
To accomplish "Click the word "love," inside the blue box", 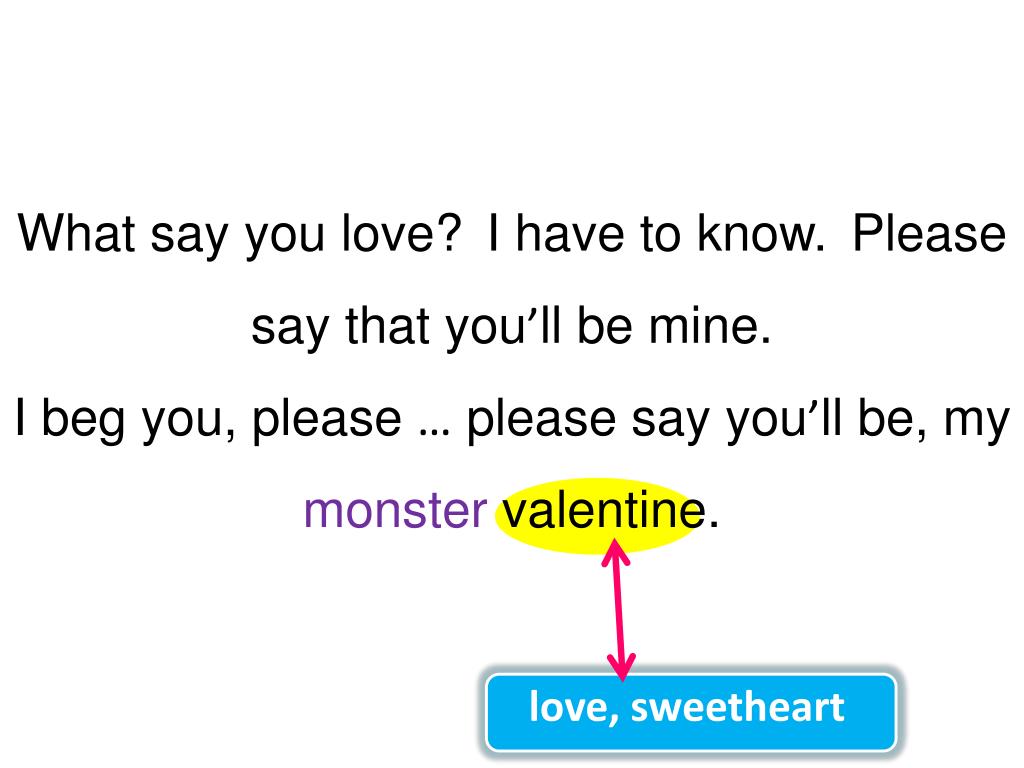I will [x=573, y=708].
